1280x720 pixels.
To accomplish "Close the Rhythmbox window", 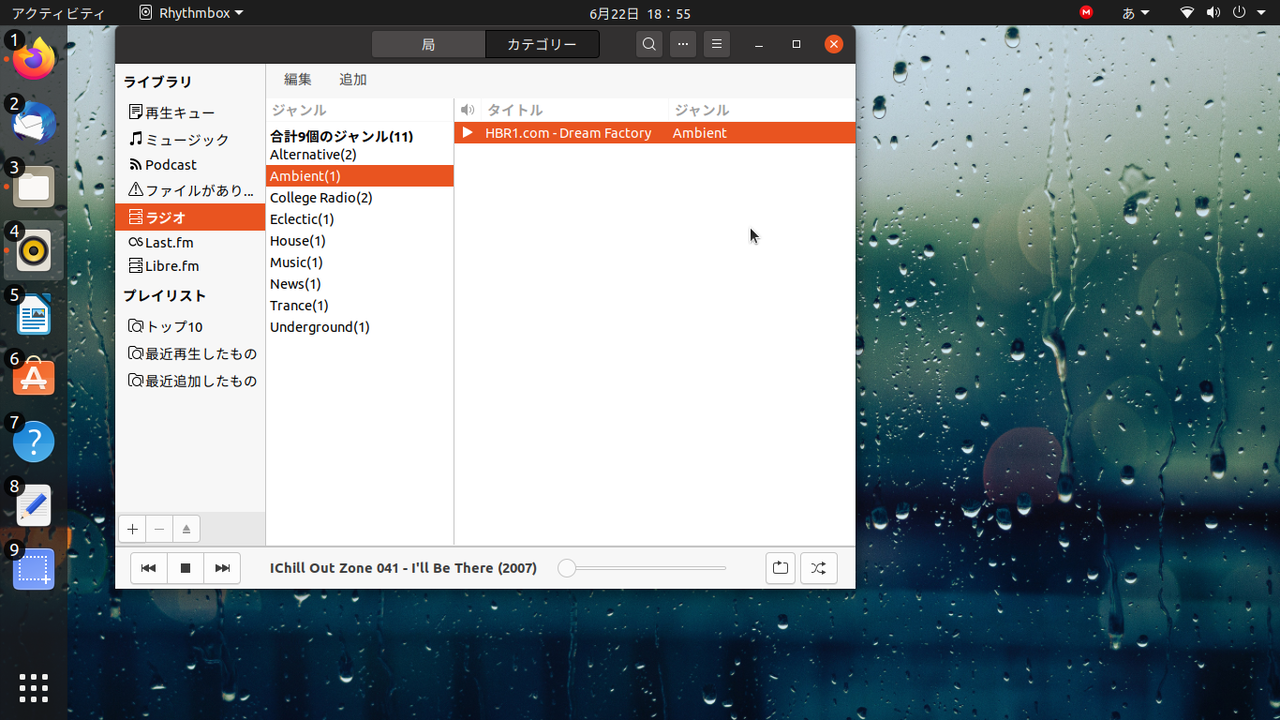I will tap(834, 44).
